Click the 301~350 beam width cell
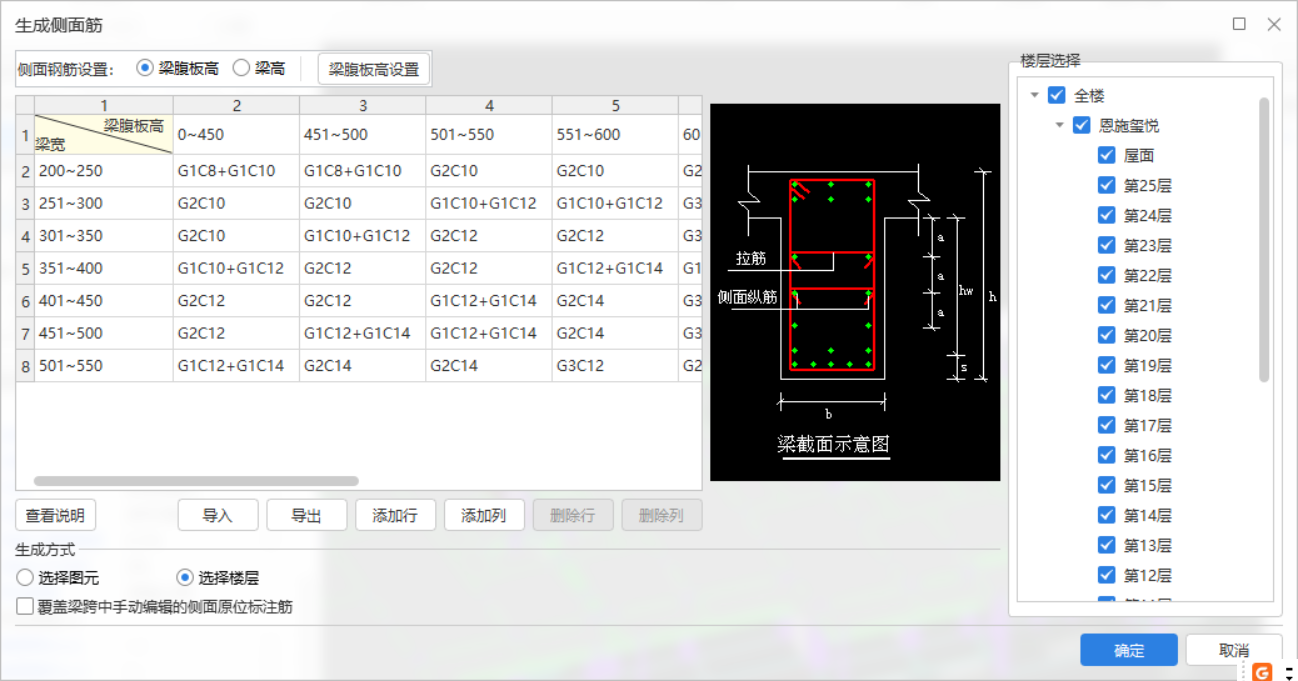The width and height of the screenshot is (1298, 681). [104, 236]
